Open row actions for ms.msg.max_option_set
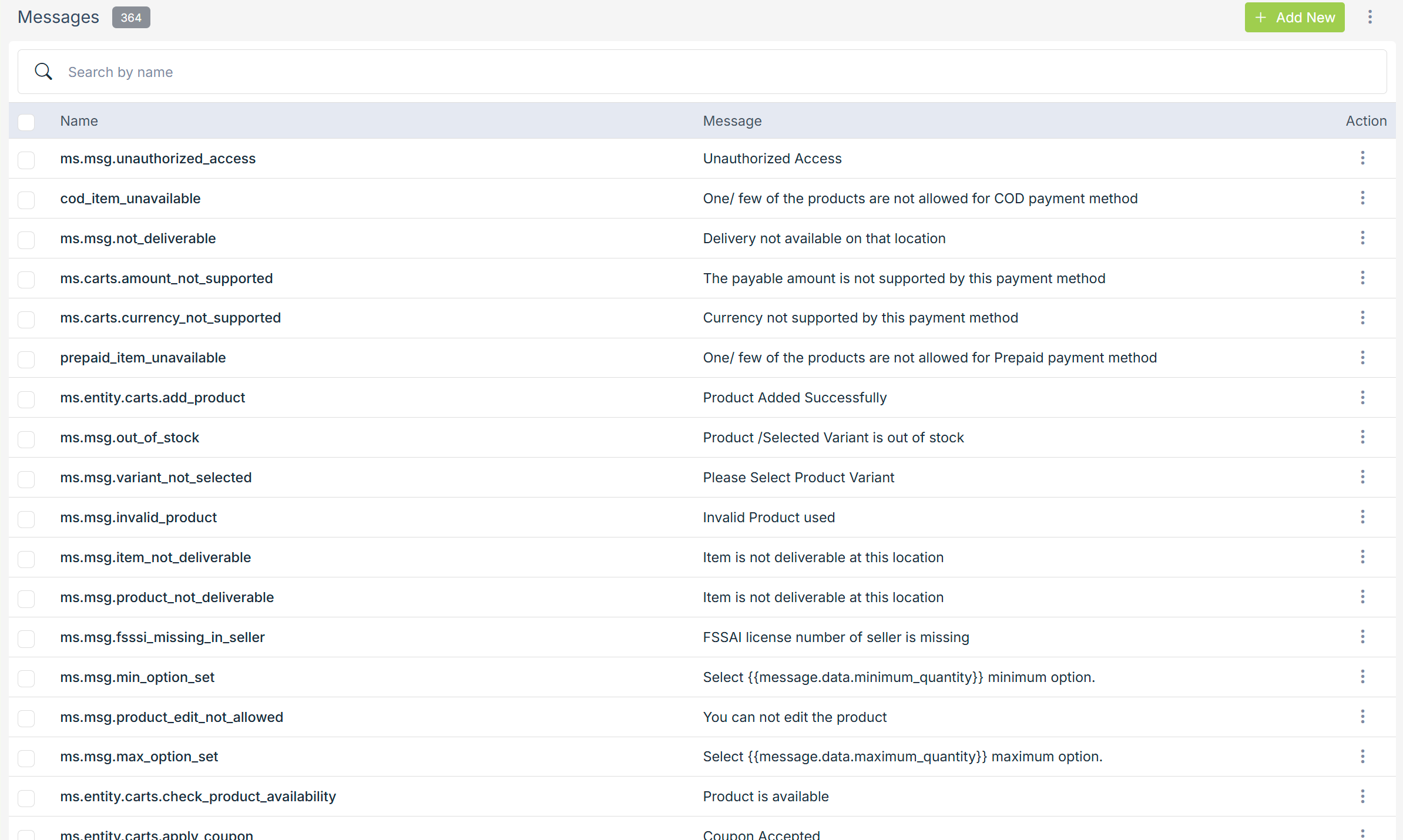Screen dimensions: 1403x840 (1362, 757)
